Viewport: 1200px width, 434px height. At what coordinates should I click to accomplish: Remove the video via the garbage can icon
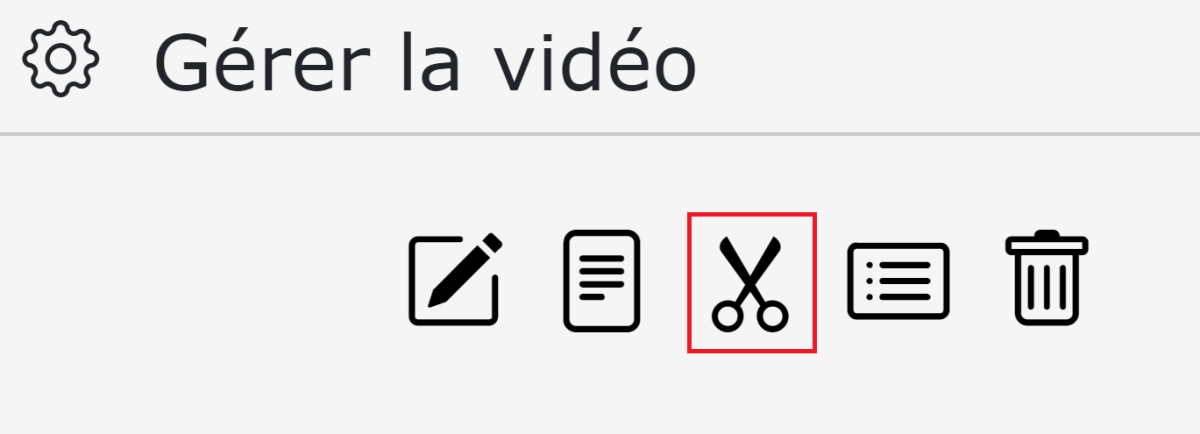coord(1047,278)
